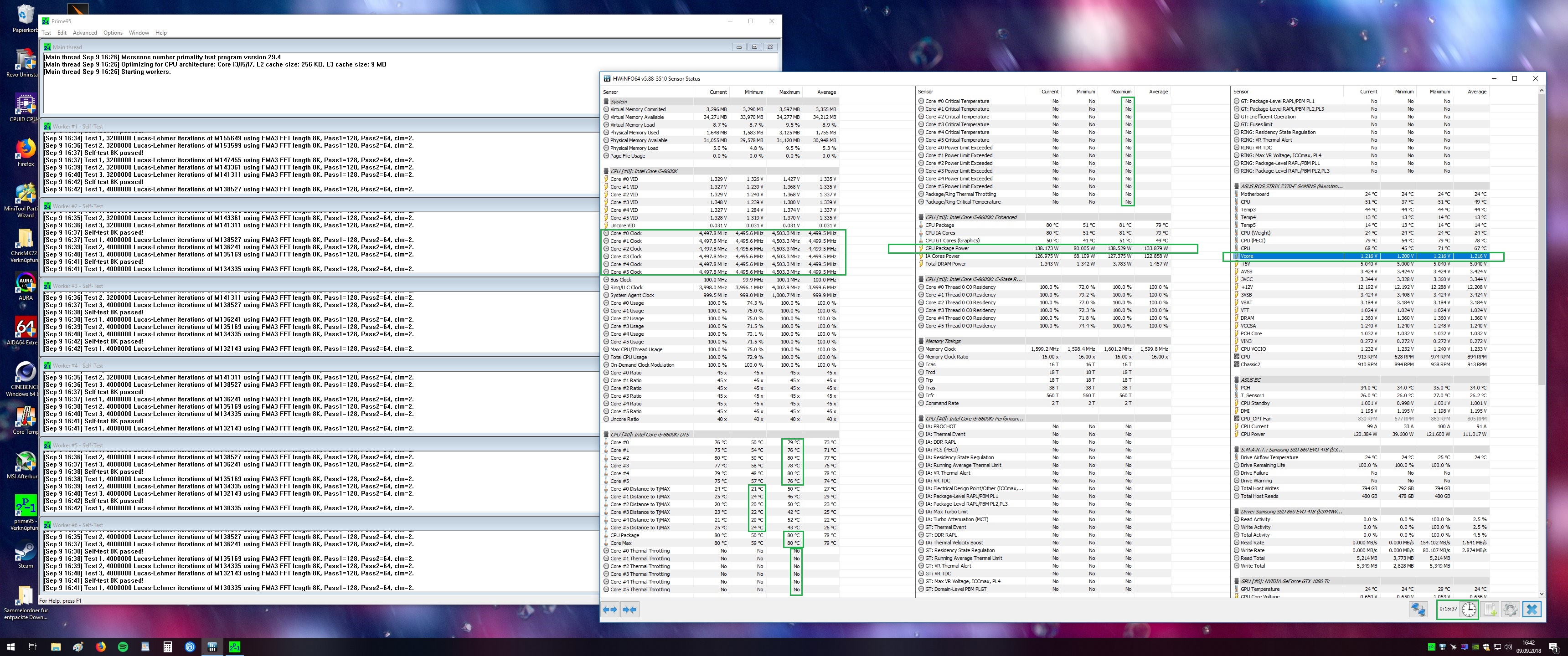Open Calculator from the taskbar

coord(167,647)
